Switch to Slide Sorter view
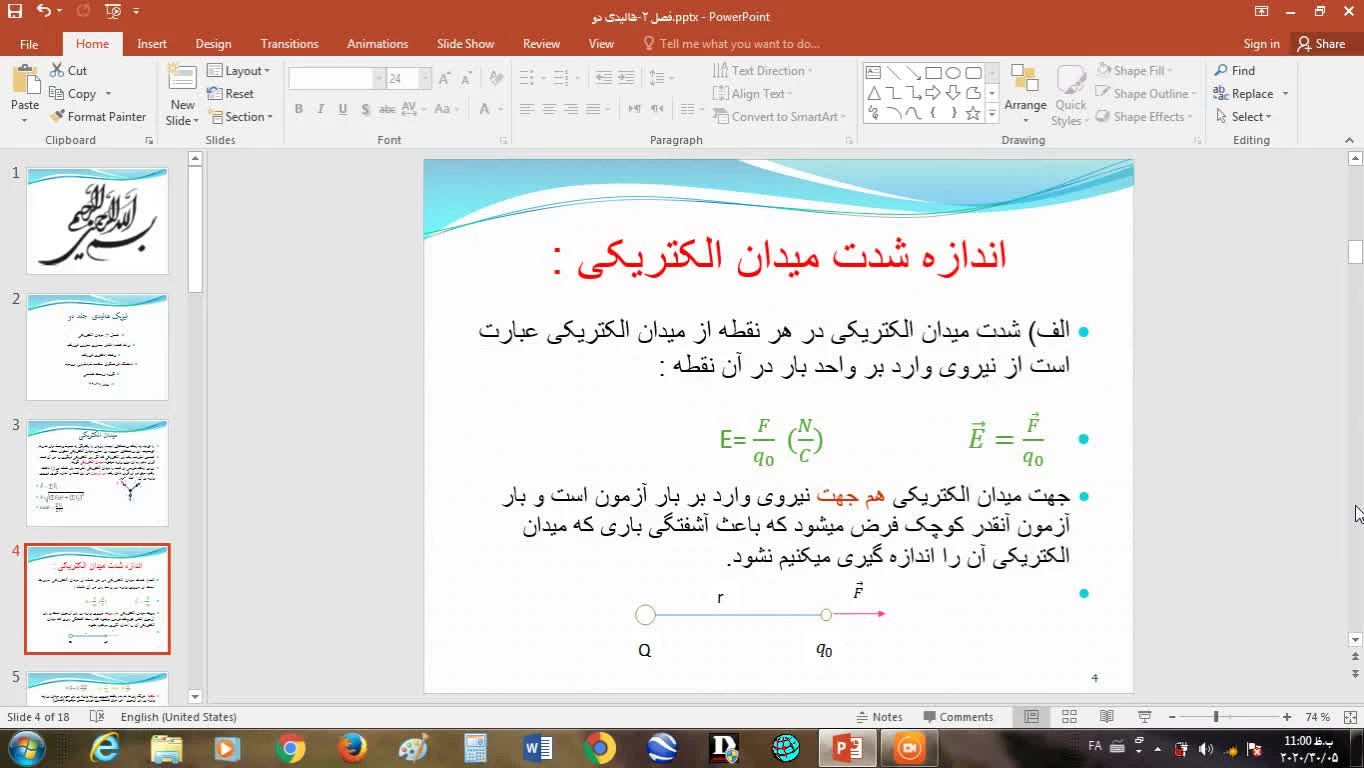 (1069, 717)
